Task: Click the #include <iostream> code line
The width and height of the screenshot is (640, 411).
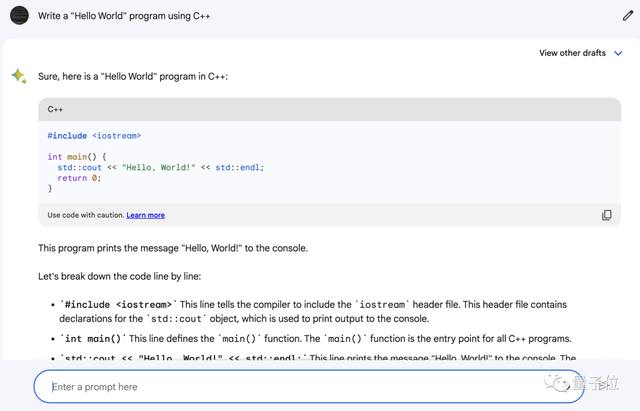Action: coord(94,135)
